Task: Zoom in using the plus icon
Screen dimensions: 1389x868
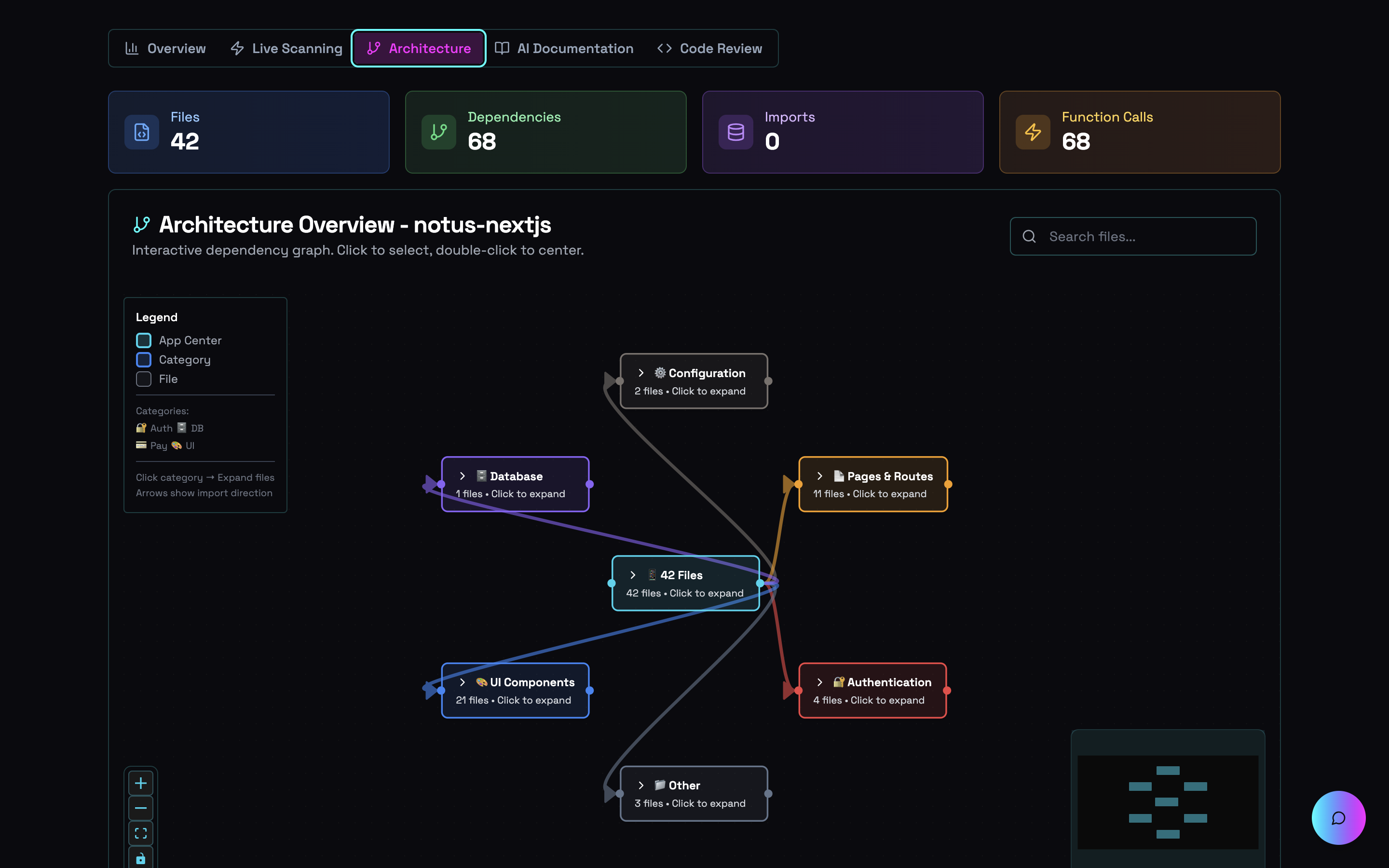Action: (x=141, y=783)
